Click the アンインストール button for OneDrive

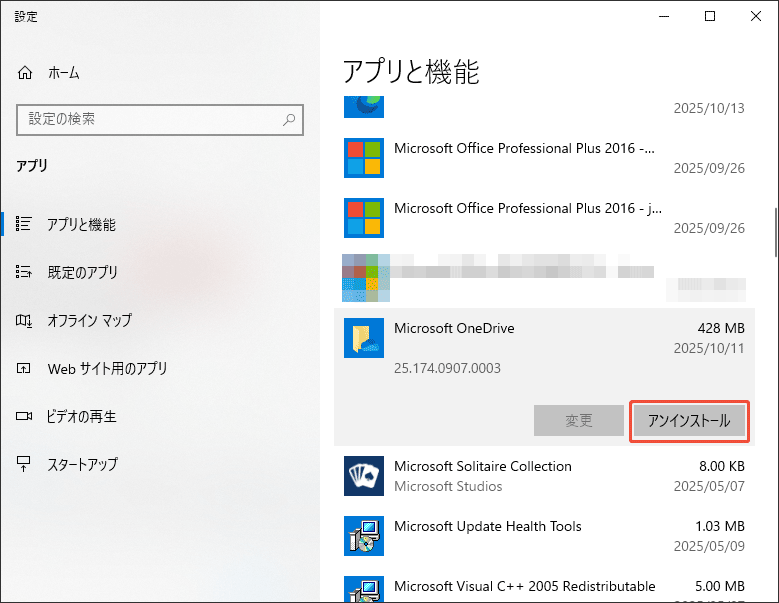pos(689,421)
